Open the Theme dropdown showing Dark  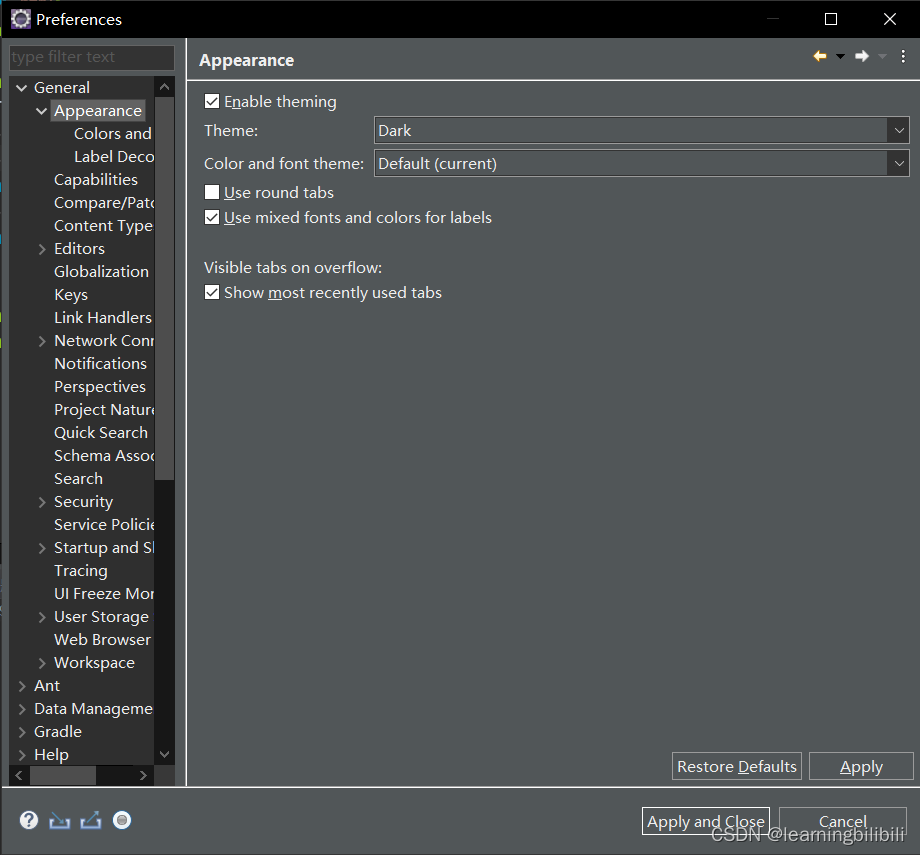pyautogui.click(x=641, y=130)
